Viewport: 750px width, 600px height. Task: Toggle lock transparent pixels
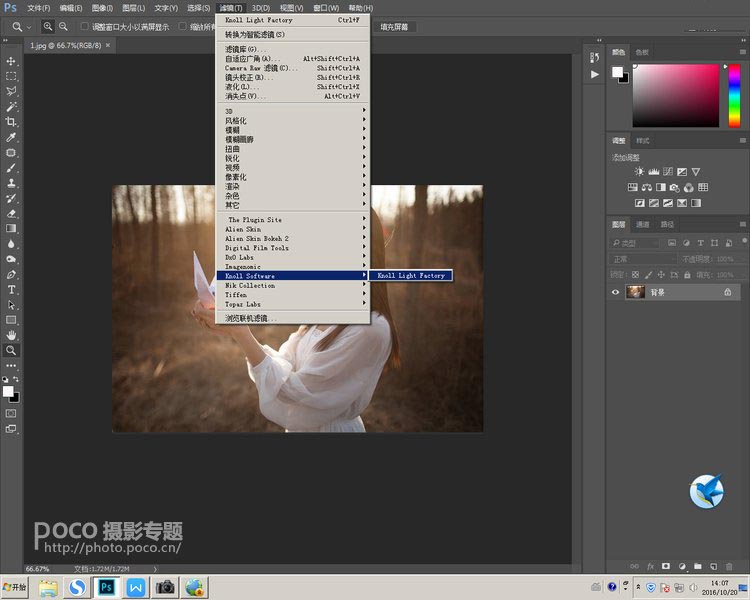pos(635,275)
